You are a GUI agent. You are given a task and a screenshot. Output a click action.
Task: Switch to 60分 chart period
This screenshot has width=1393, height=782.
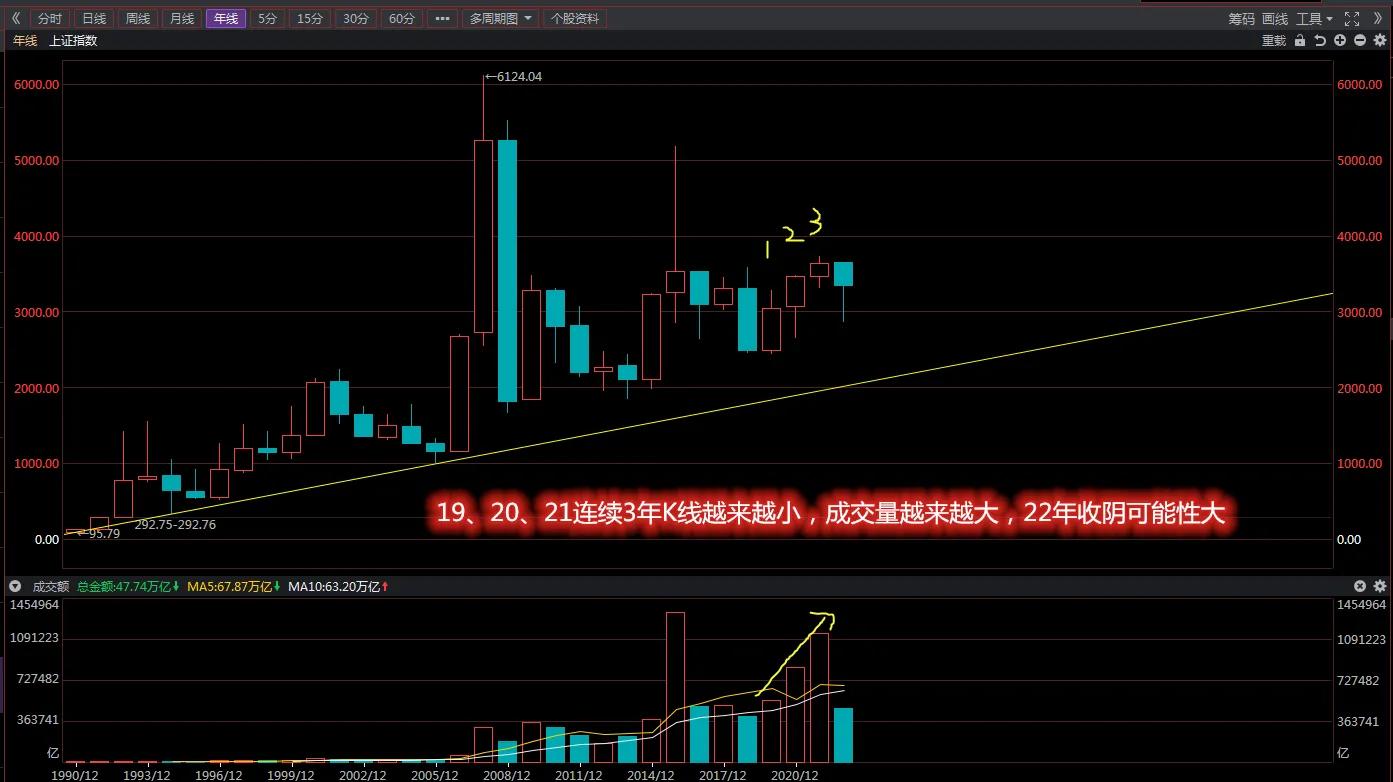400,18
